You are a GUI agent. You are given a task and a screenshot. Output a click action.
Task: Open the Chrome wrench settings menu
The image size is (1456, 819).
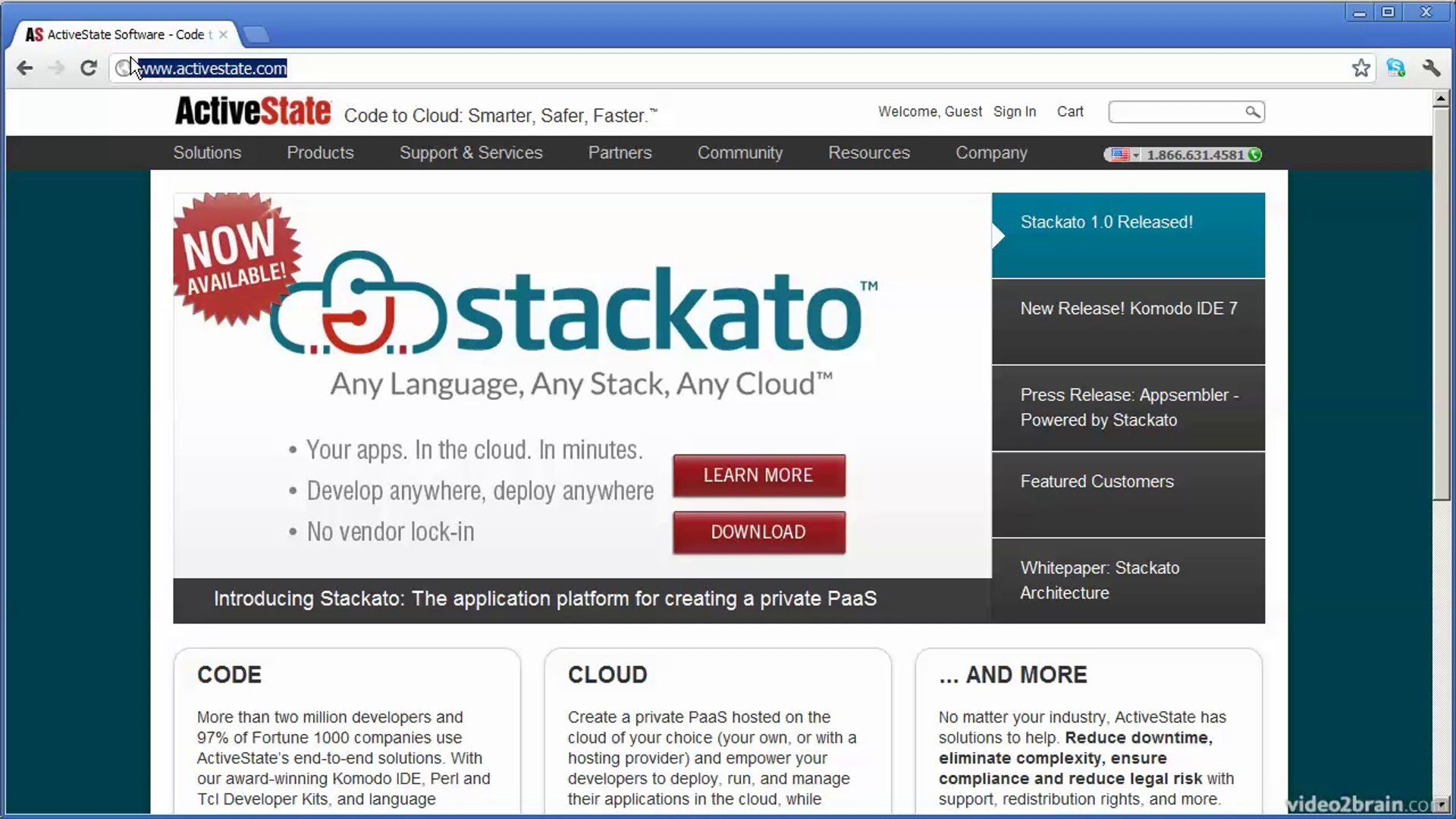point(1431,68)
